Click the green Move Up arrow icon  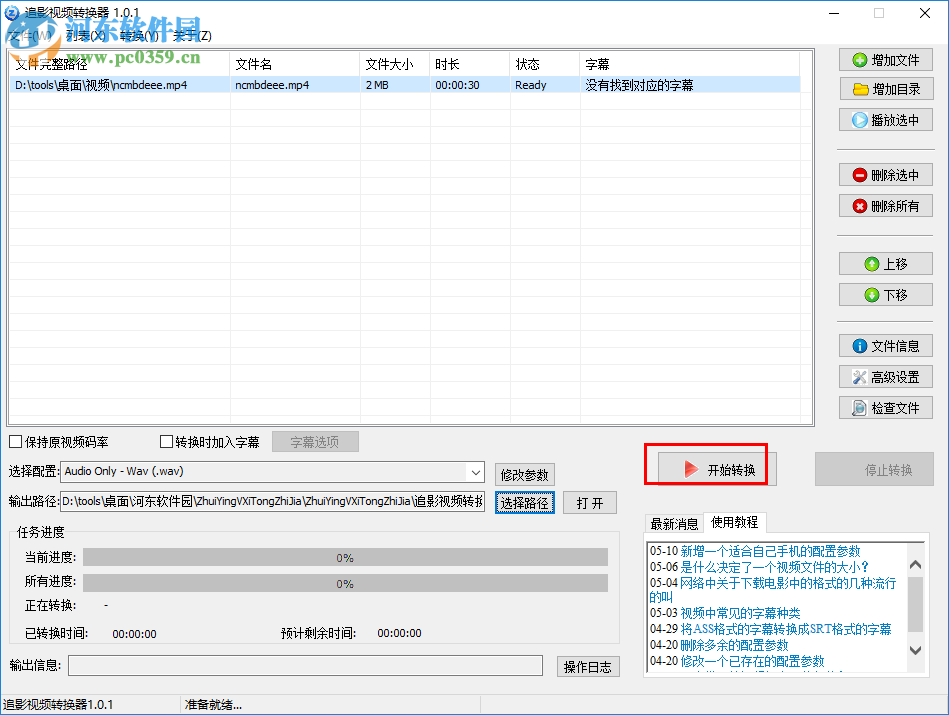pos(872,264)
